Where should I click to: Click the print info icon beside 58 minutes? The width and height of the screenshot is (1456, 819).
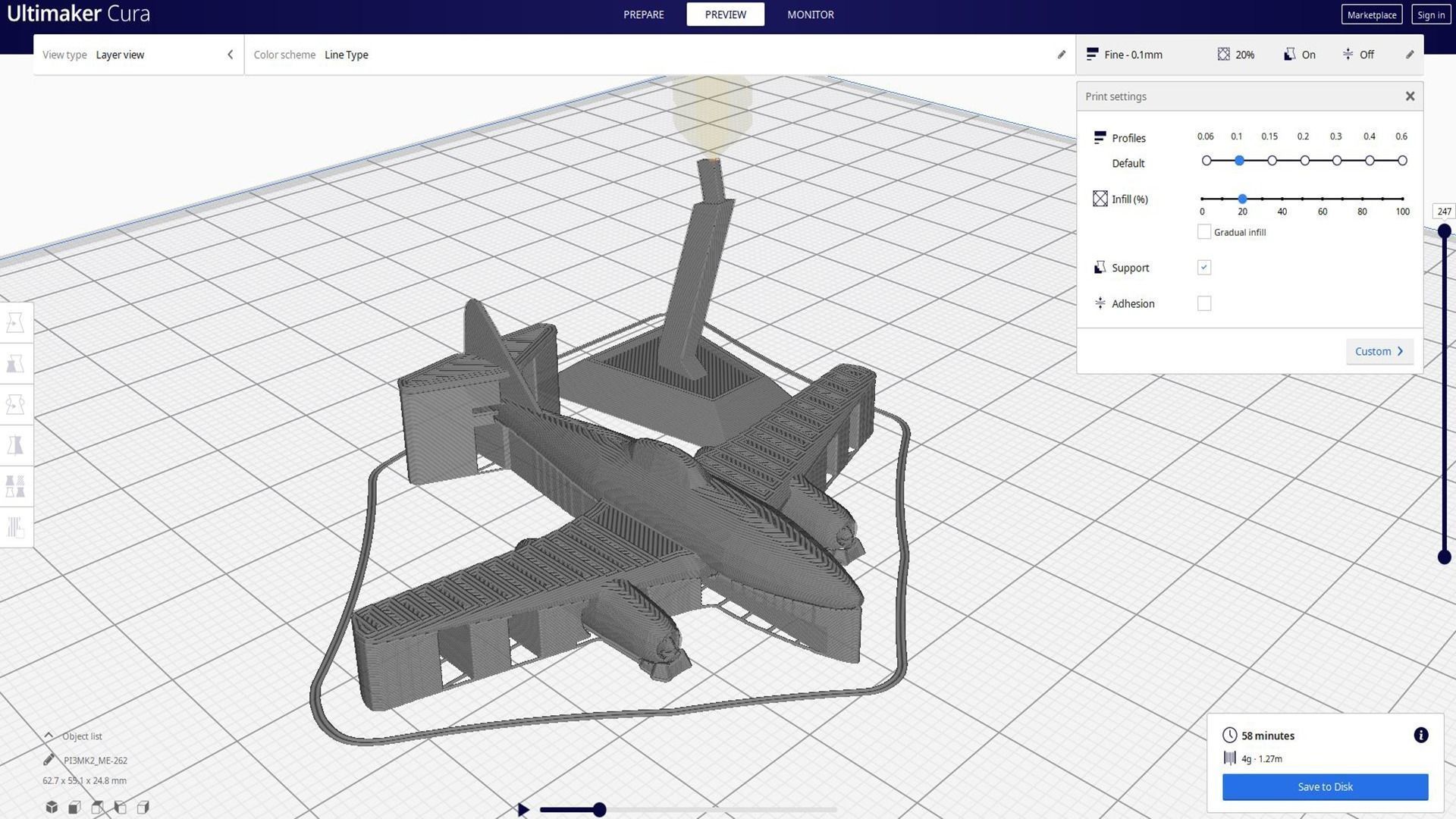[1421, 735]
